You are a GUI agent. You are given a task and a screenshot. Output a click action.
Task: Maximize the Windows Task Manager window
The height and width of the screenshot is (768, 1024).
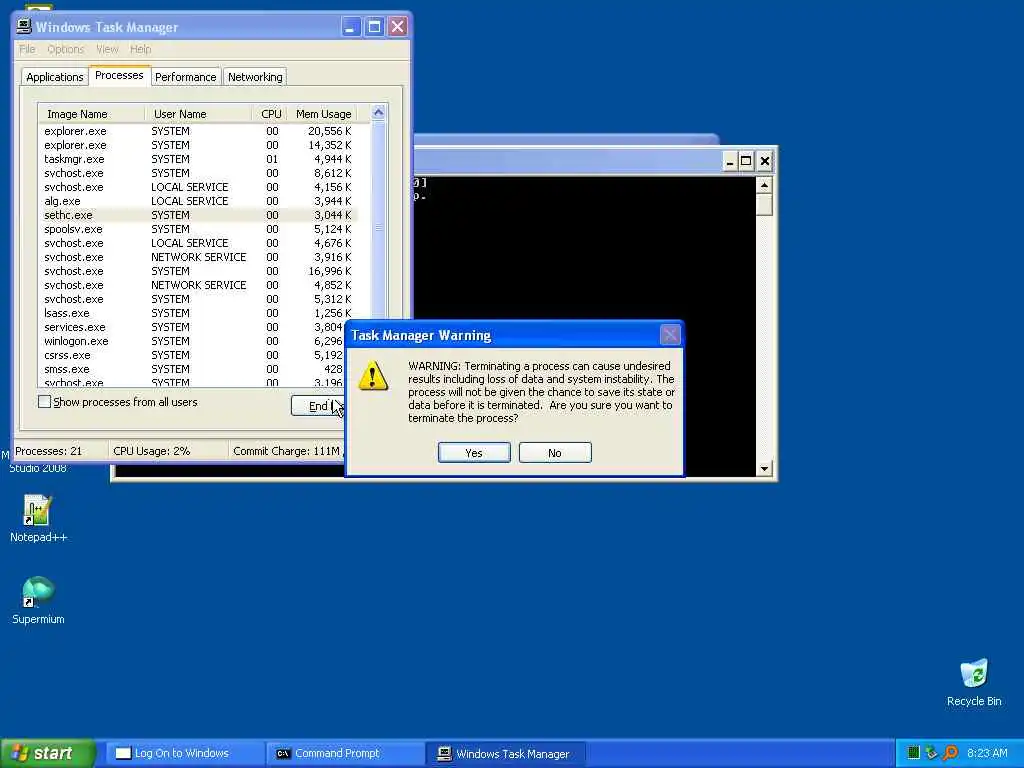[x=374, y=27]
